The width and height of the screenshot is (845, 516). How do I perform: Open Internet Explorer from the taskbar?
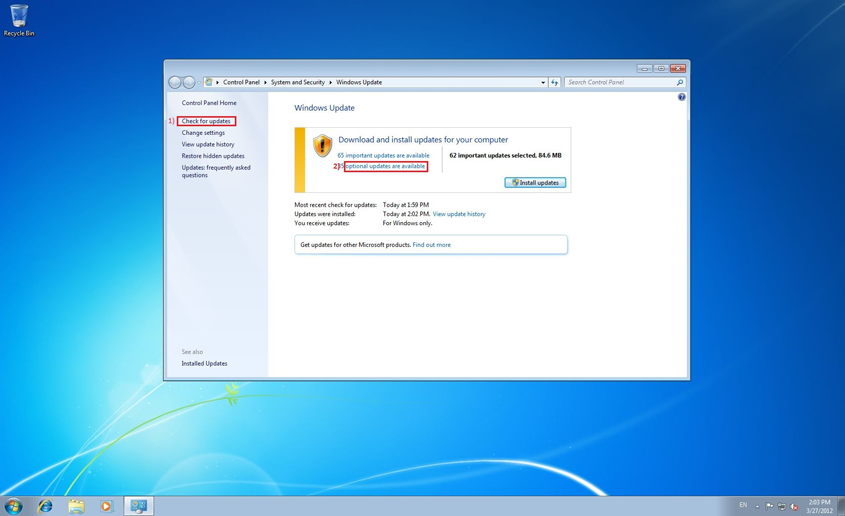click(45, 506)
